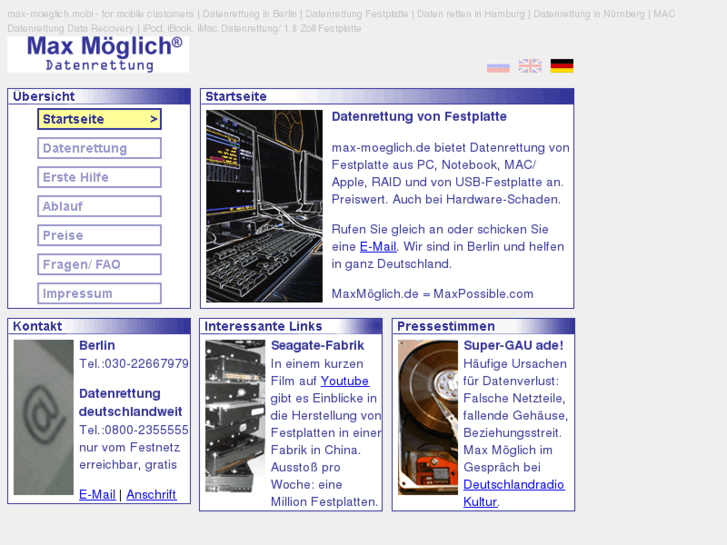Select Preise in the overview menu
The height and width of the screenshot is (545, 727).
99,235
